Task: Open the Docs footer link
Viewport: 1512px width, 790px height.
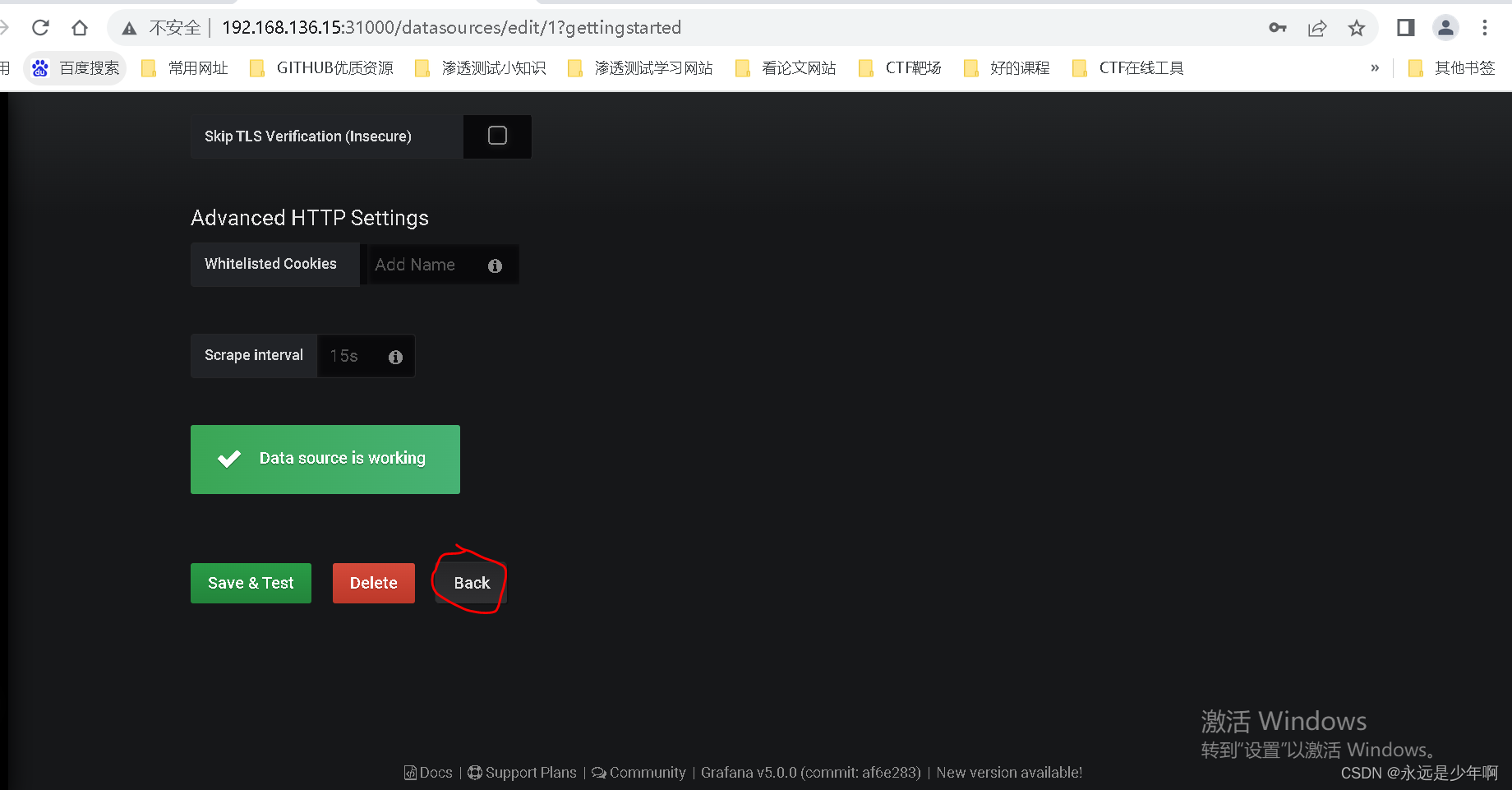Action: coord(428,773)
